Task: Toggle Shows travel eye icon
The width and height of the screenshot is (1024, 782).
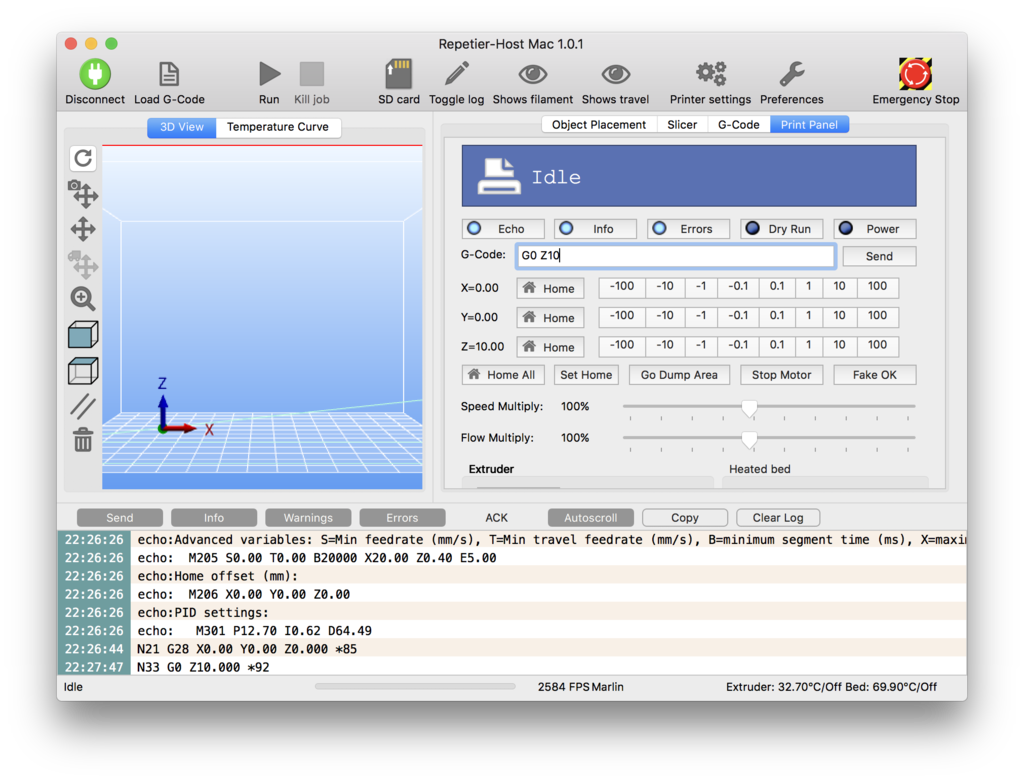Action: 615,74
